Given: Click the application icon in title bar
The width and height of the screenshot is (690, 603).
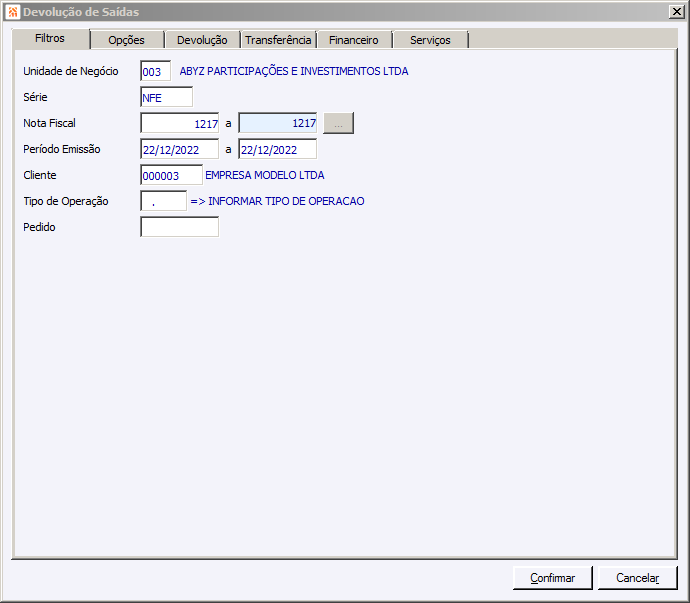Looking at the screenshot, I should click(13, 12).
